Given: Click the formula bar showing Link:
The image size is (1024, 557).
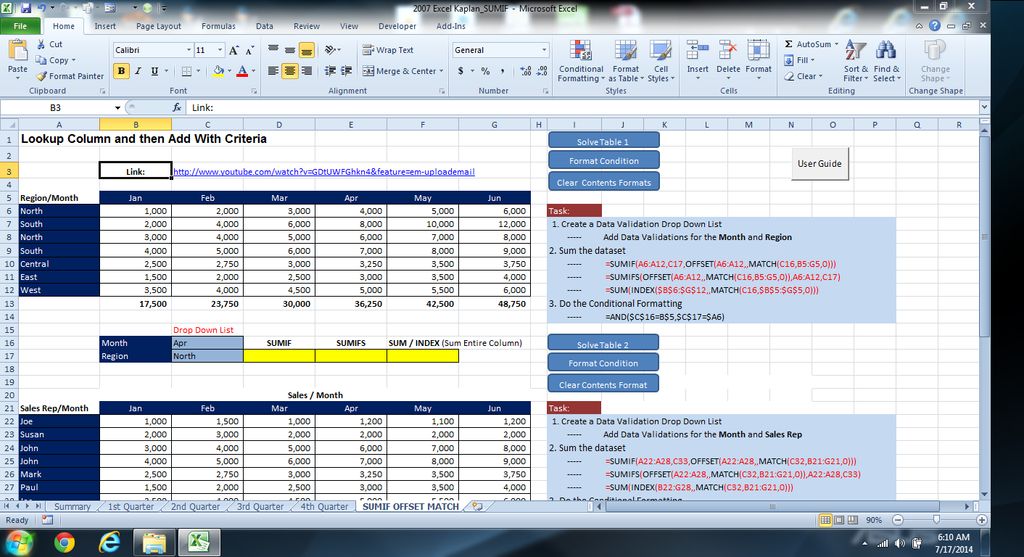Looking at the screenshot, I should click(x=500, y=107).
